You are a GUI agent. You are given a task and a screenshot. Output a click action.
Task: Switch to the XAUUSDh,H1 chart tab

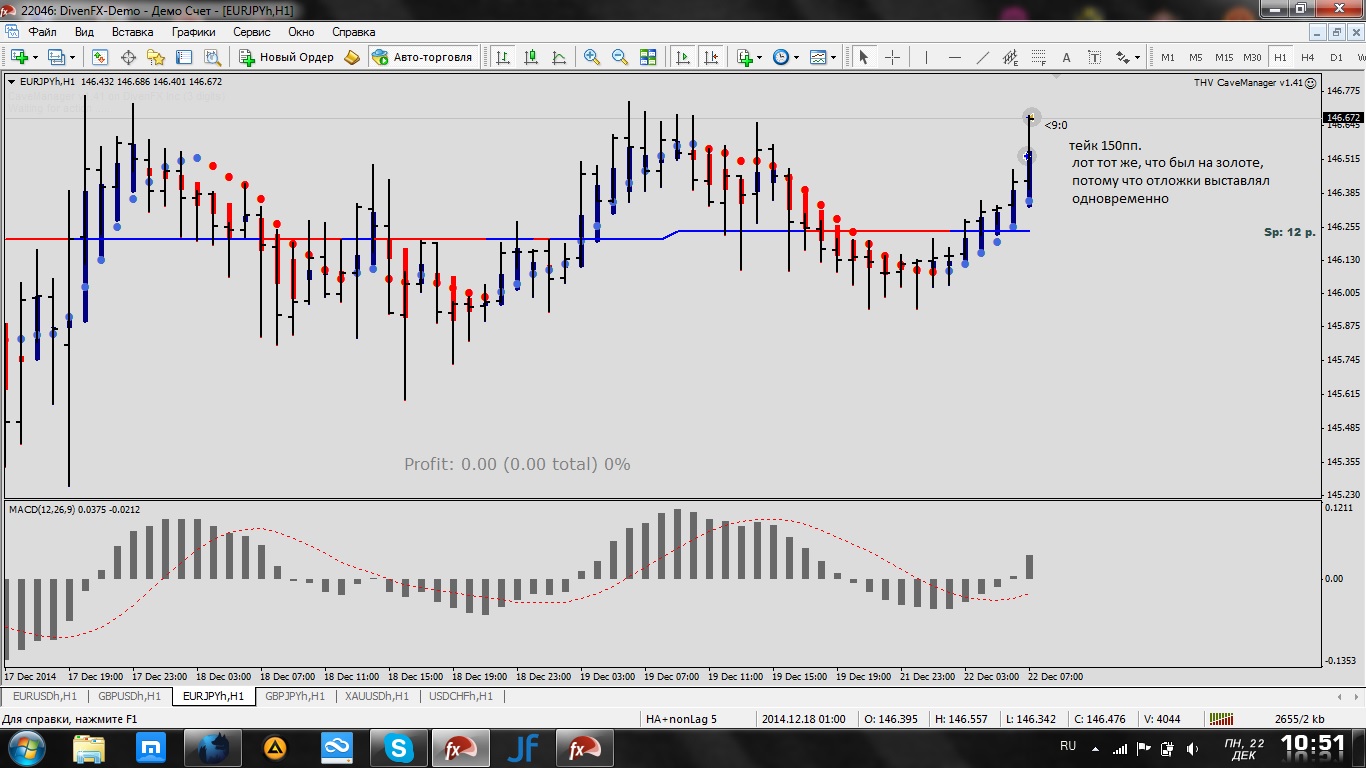(x=377, y=696)
